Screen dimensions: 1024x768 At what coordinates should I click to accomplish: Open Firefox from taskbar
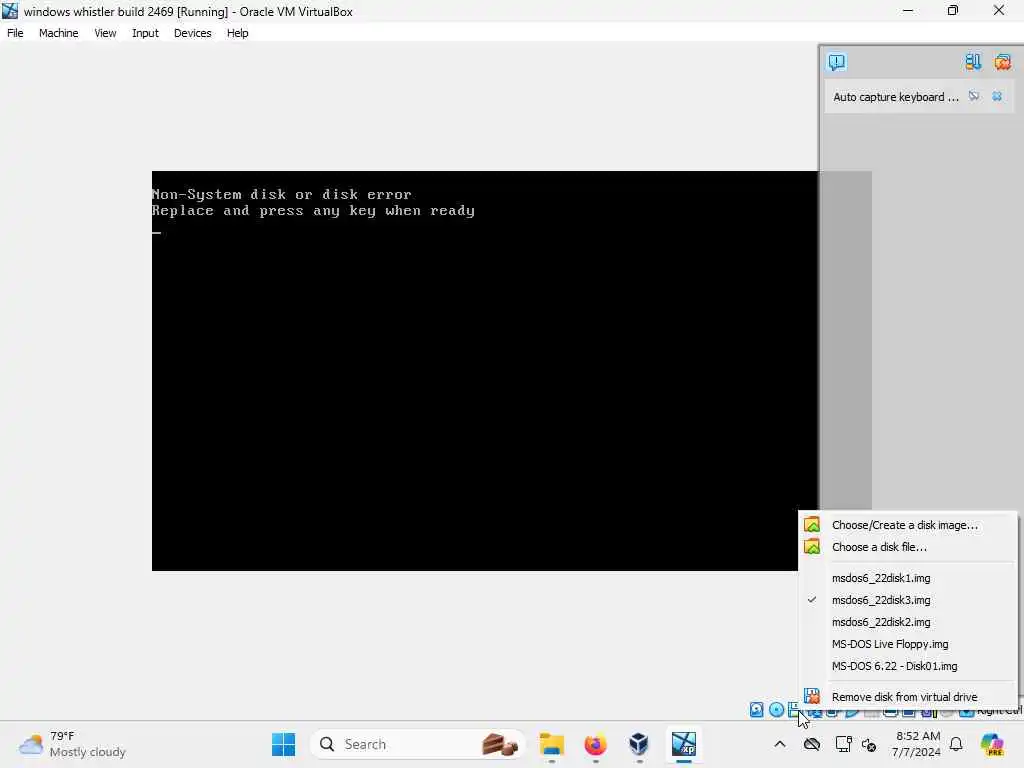tap(595, 744)
